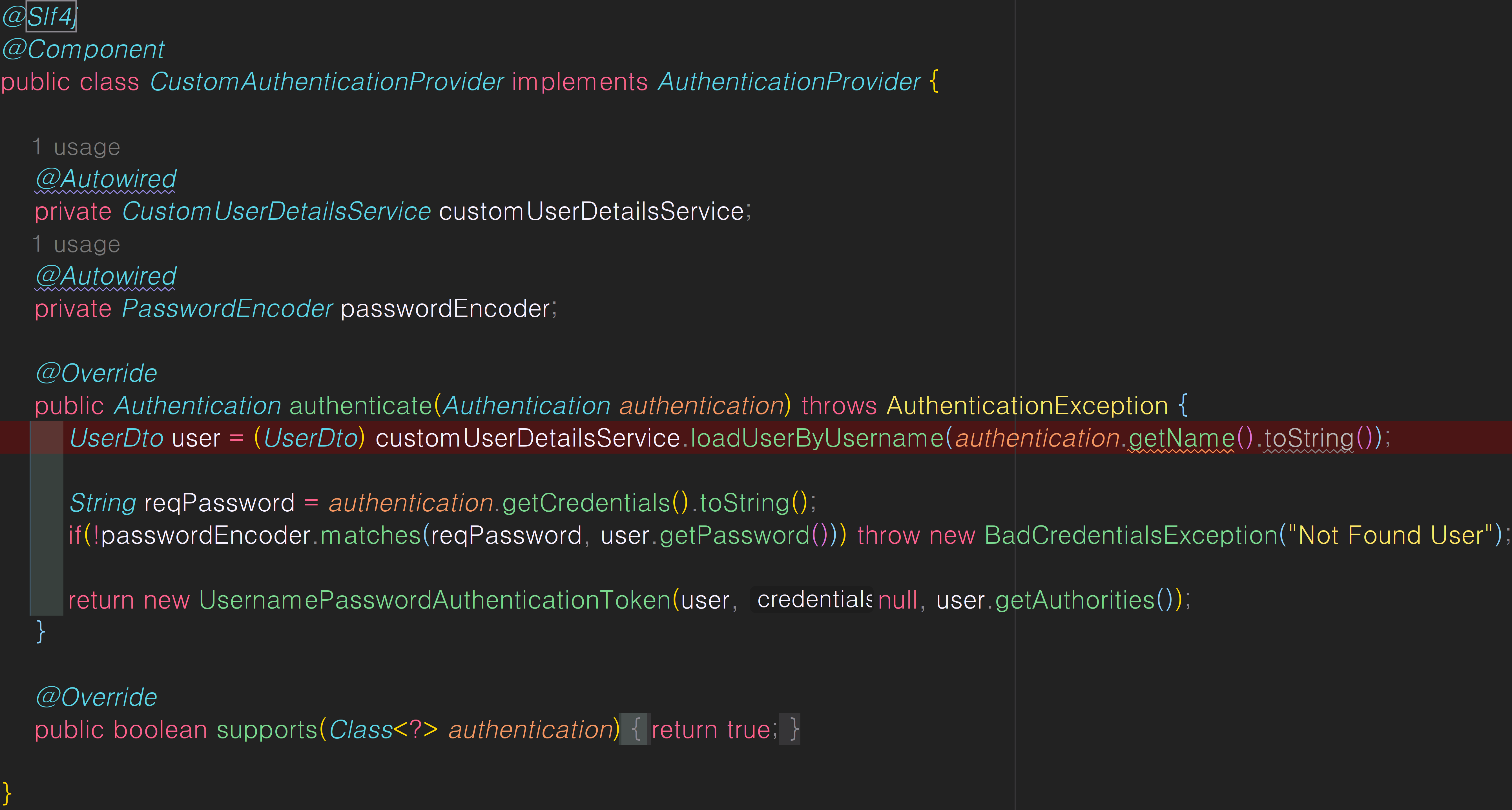Select the CustomAuthenticationProvider class name
1512x810 pixels.
327,82
